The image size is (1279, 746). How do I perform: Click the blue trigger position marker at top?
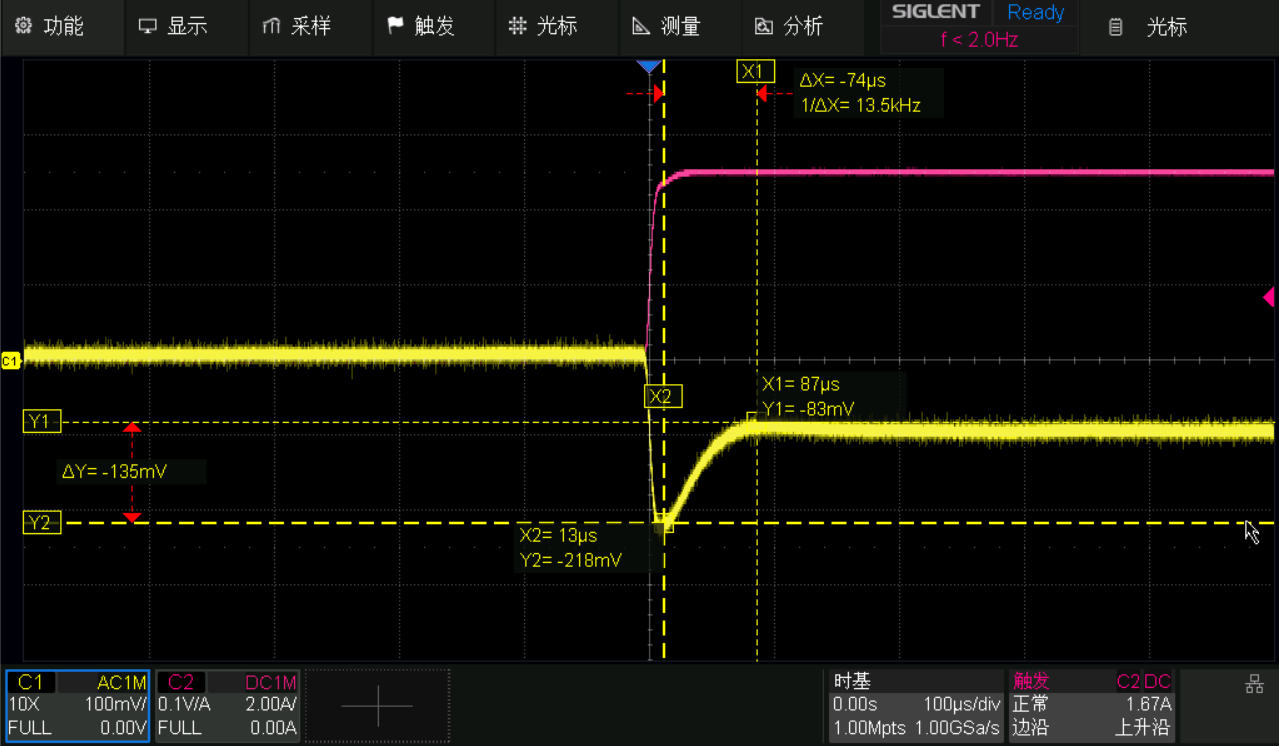pos(648,66)
